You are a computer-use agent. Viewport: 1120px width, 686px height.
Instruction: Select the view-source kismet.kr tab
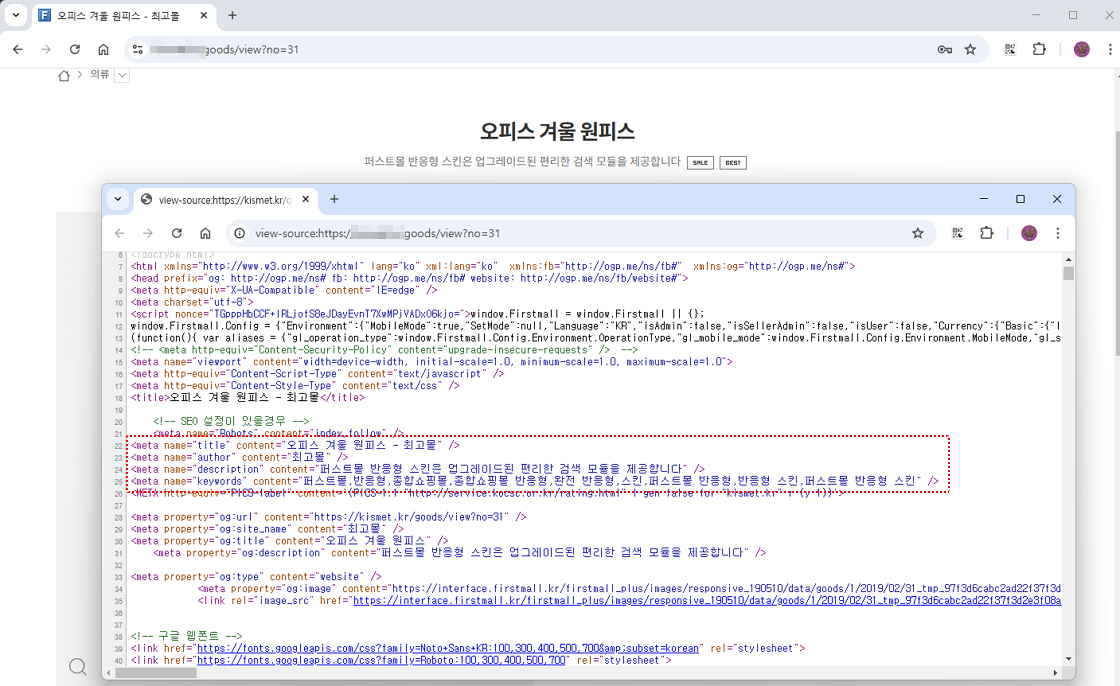click(x=224, y=199)
